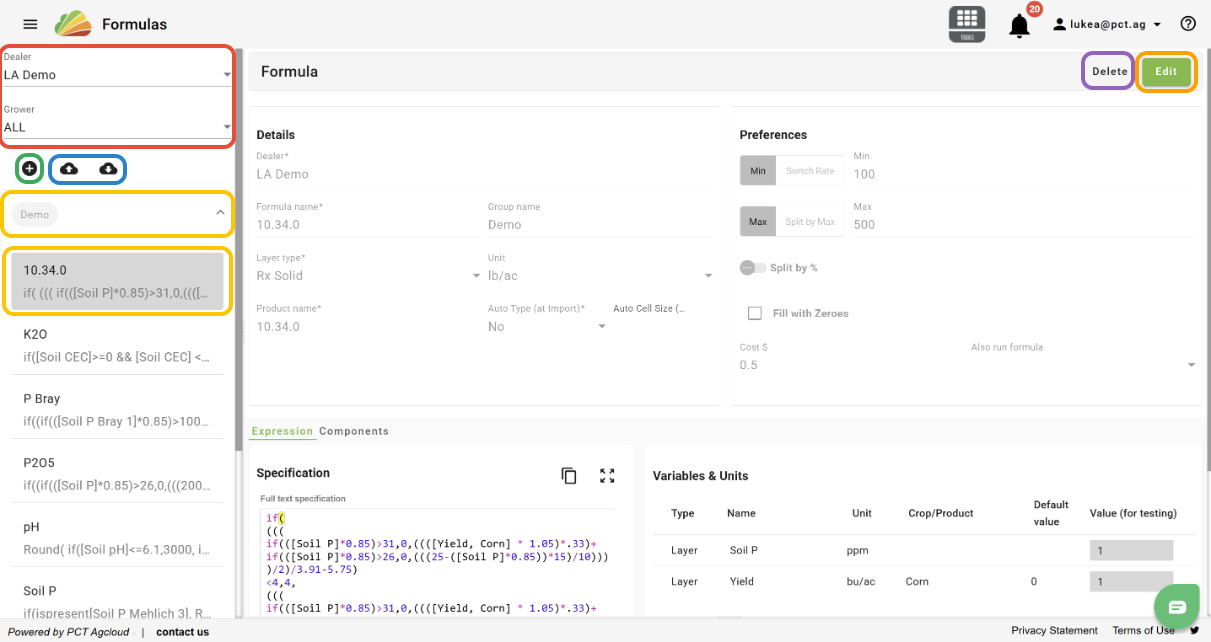The height and width of the screenshot is (642, 1211).
Task: Open the Dealer dropdown
Action: pyautogui.click(x=118, y=74)
